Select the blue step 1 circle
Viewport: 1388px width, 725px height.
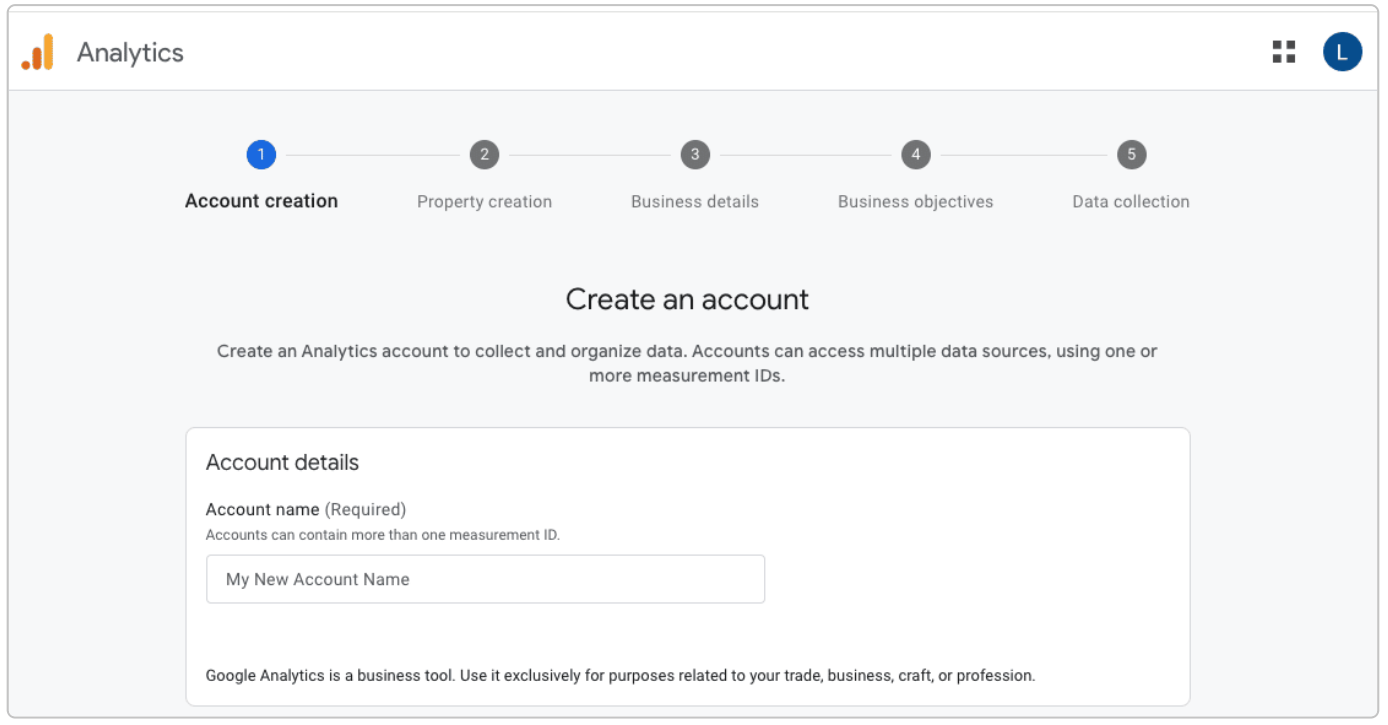tap(262, 155)
